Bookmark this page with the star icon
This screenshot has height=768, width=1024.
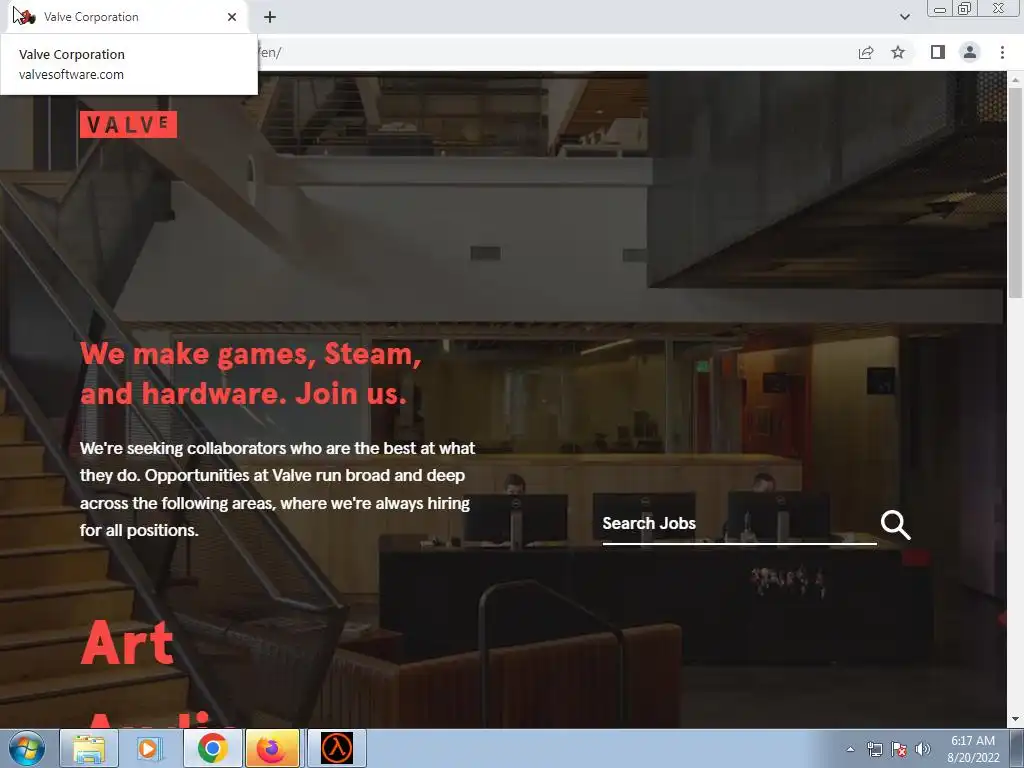click(898, 52)
